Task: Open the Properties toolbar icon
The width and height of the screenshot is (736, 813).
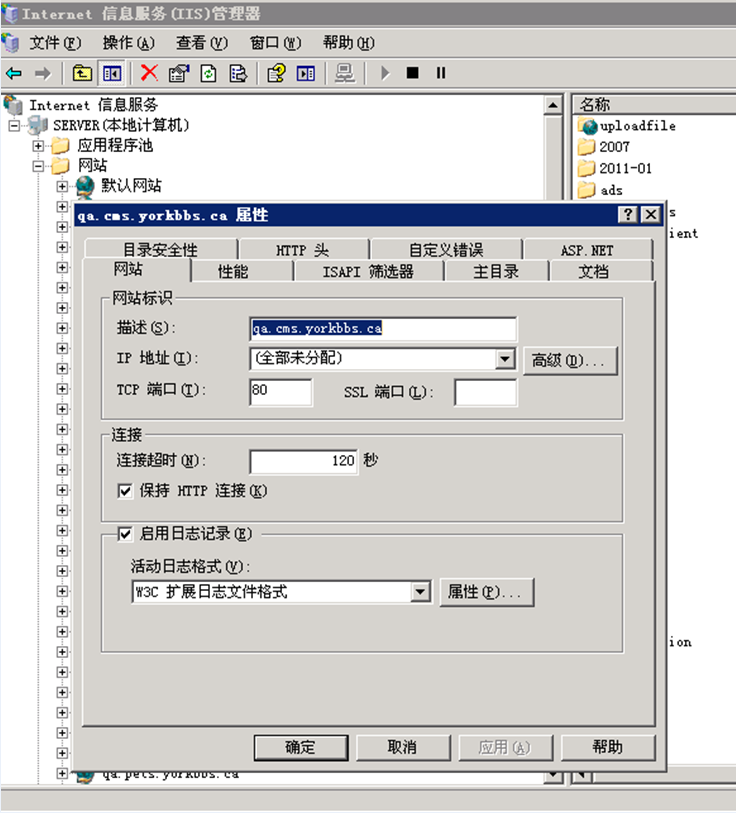Action: click(x=179, y=73)
